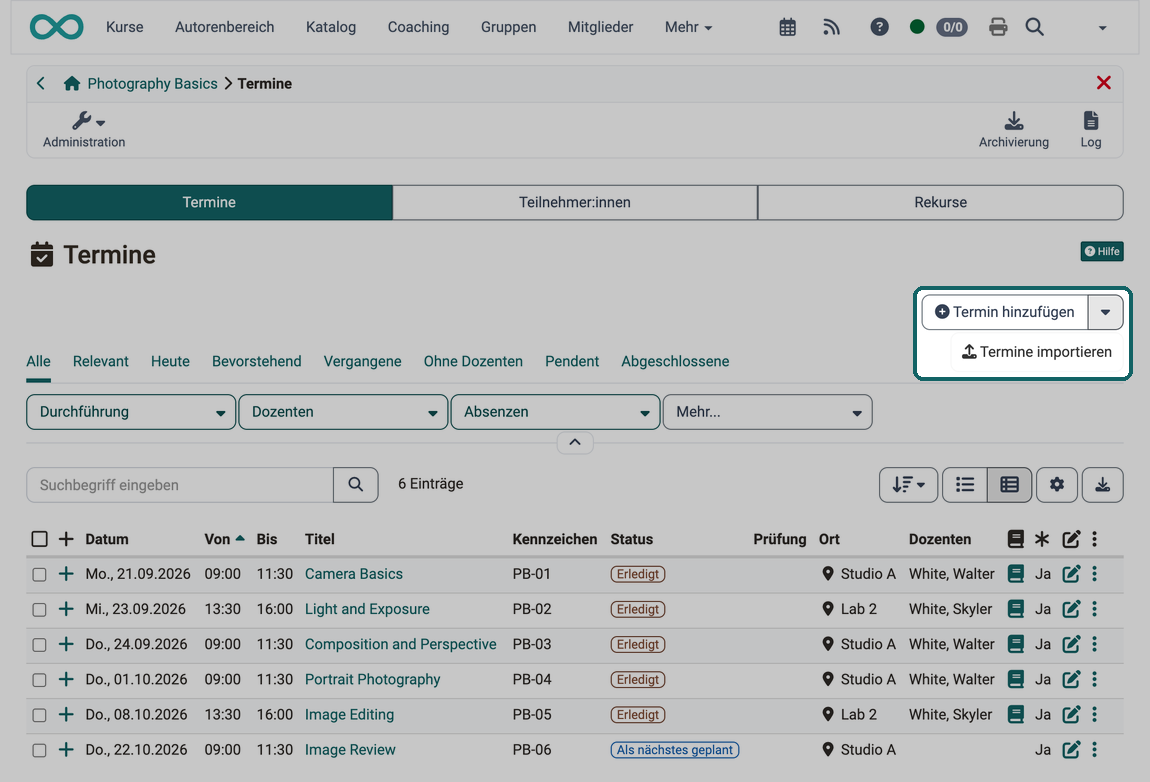Close the course with the red X
The image size is (1150, 782).
tap(1103, 83)
